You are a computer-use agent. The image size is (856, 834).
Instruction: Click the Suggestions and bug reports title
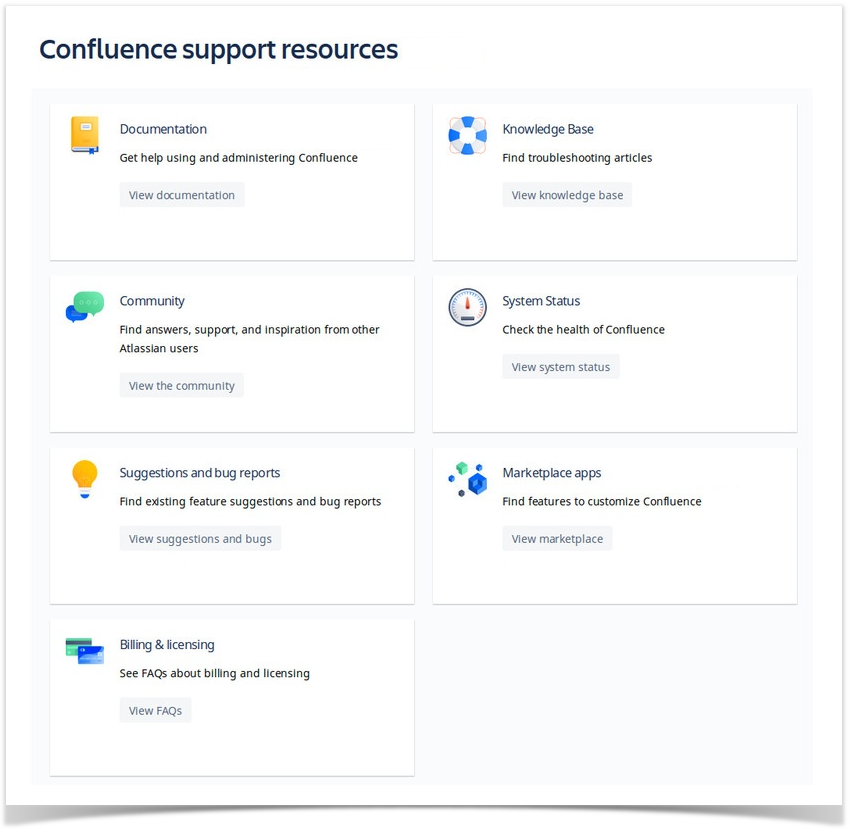(200, 473)
